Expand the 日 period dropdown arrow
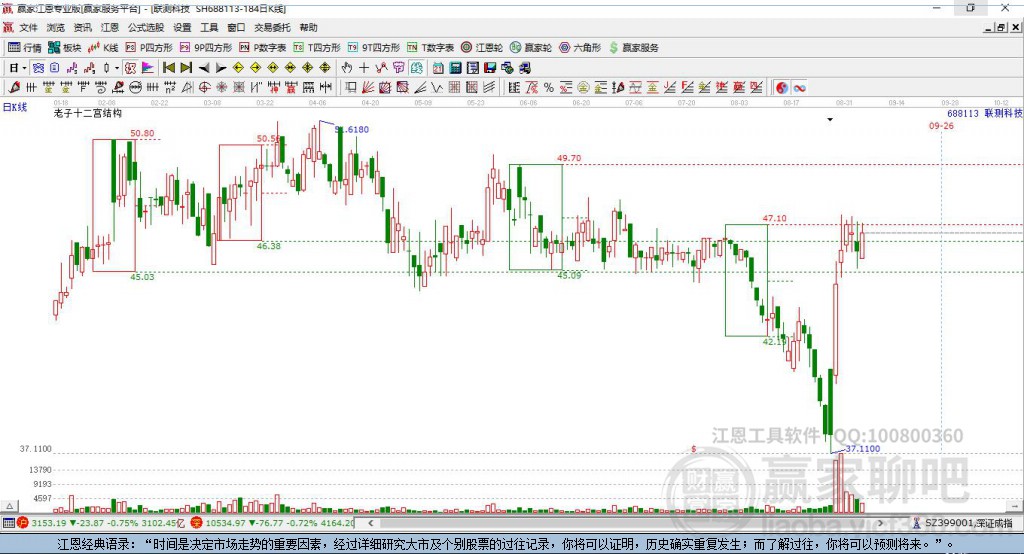This screenshot has width=1024, height=554. tap(25, 68)
